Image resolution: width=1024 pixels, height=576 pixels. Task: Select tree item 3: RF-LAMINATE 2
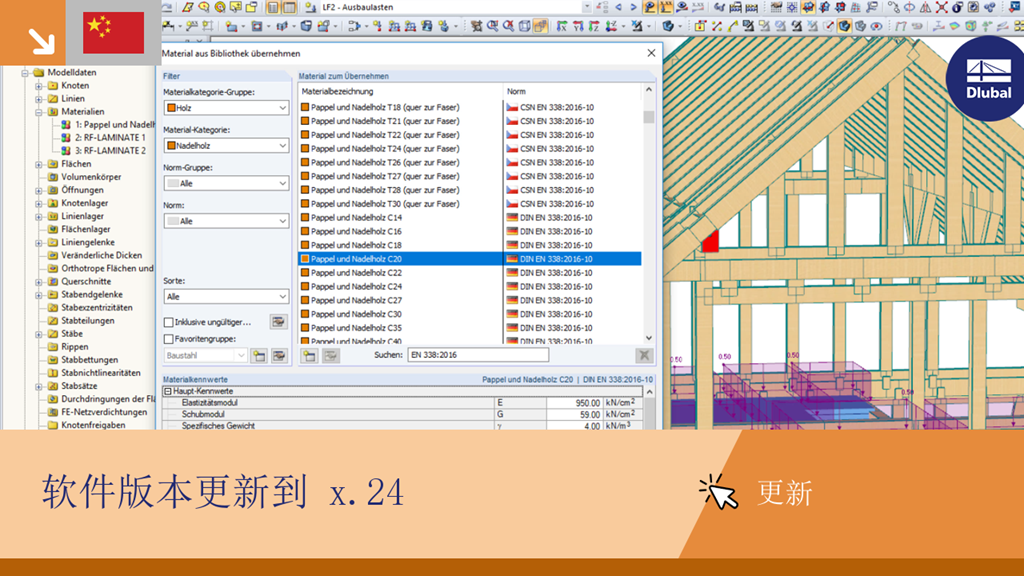tap(110, 151)
